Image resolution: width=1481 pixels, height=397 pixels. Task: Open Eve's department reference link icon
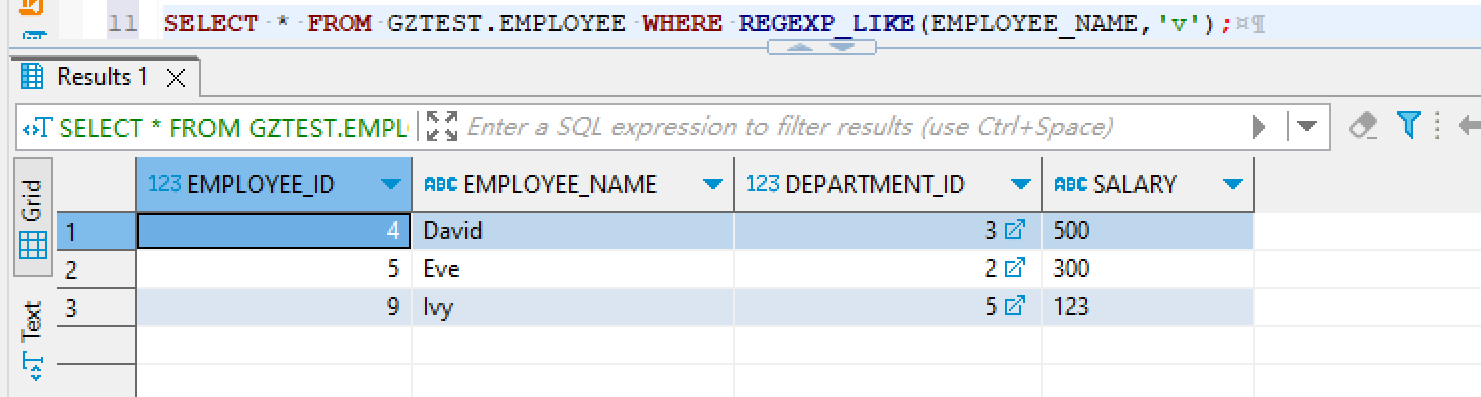coord(1014,269)
